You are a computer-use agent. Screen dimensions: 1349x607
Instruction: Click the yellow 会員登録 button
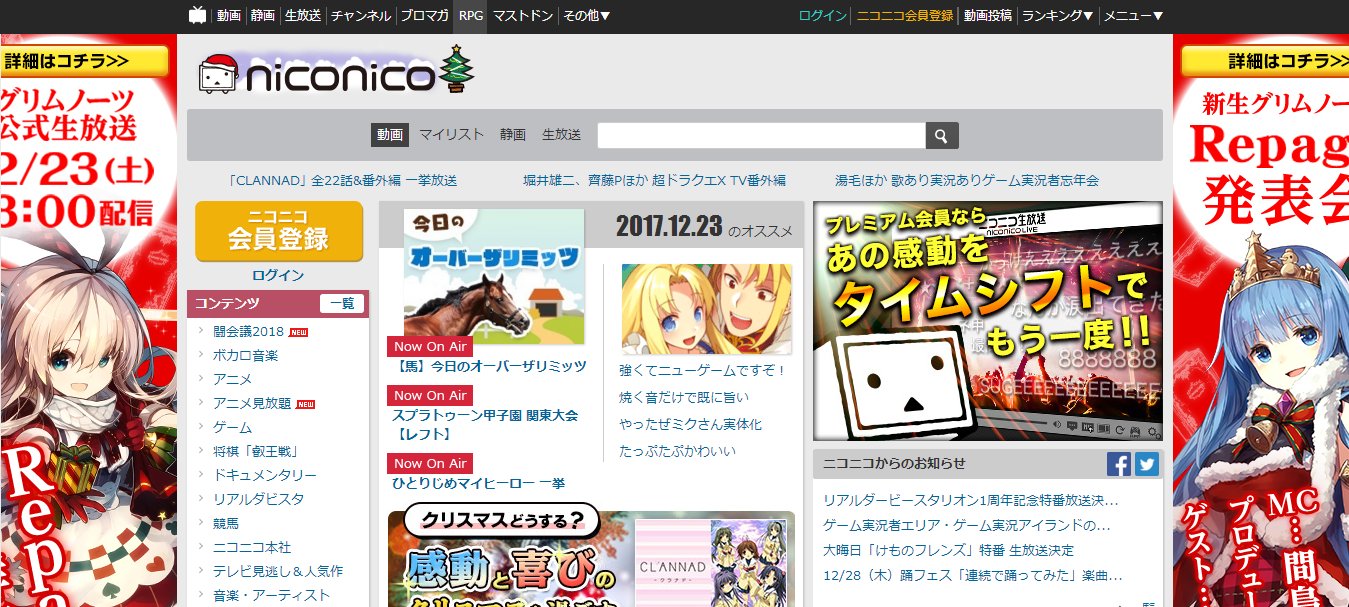[x=279, y=231]
